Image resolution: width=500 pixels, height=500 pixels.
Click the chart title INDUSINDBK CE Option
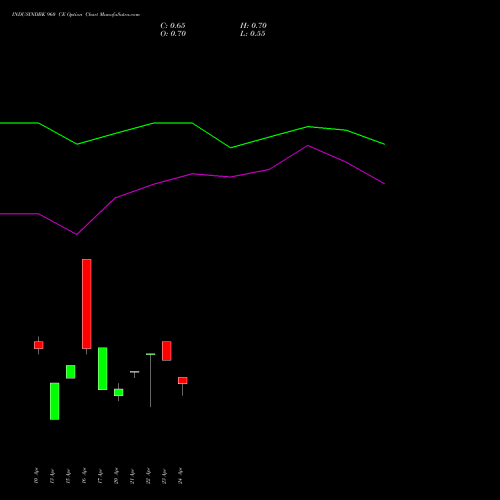coord(76,15)
